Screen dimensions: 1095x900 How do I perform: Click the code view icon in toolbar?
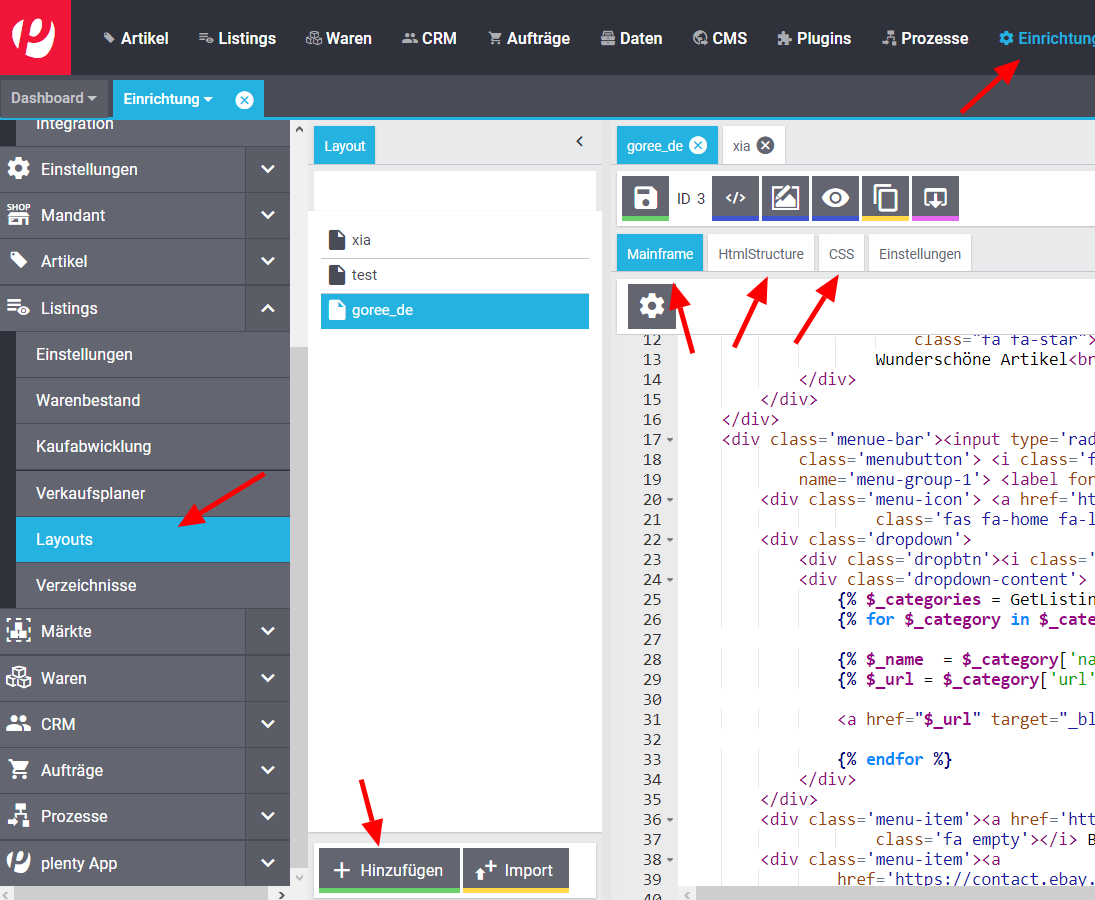coord(735,198)
